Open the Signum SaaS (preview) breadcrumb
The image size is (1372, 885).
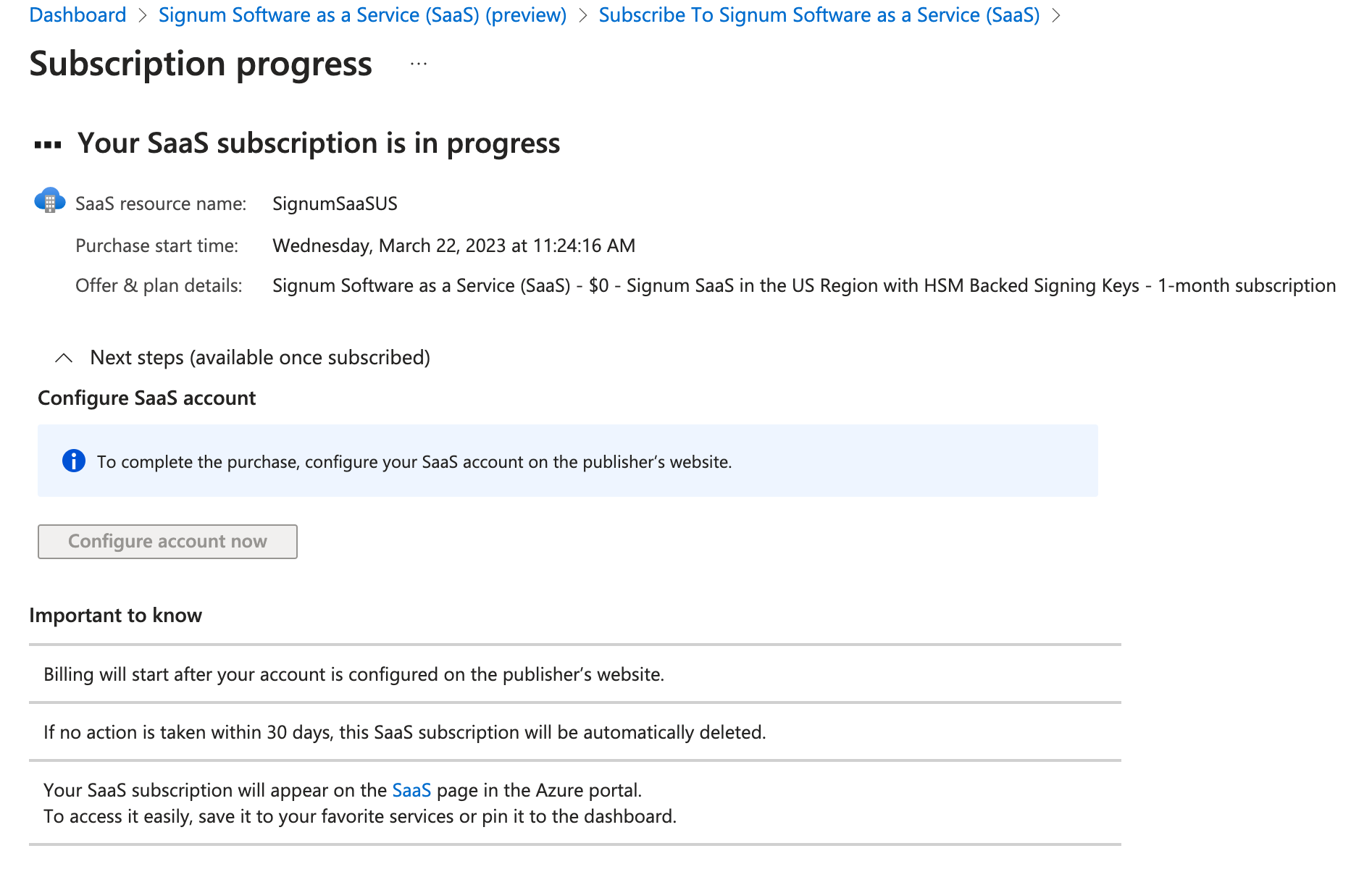362,15
